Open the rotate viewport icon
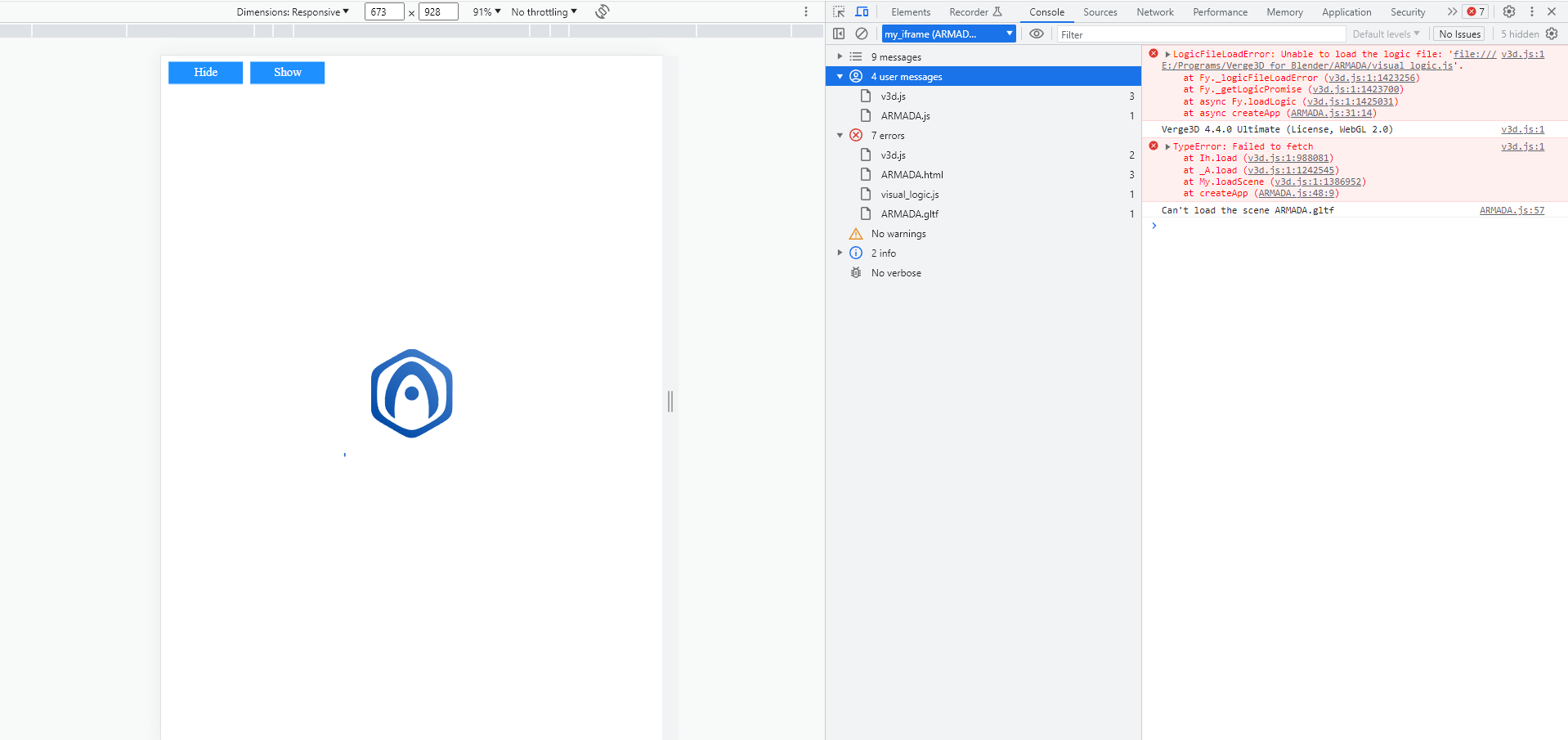This screenshot has height=740, width=1568. pos(603,11)
